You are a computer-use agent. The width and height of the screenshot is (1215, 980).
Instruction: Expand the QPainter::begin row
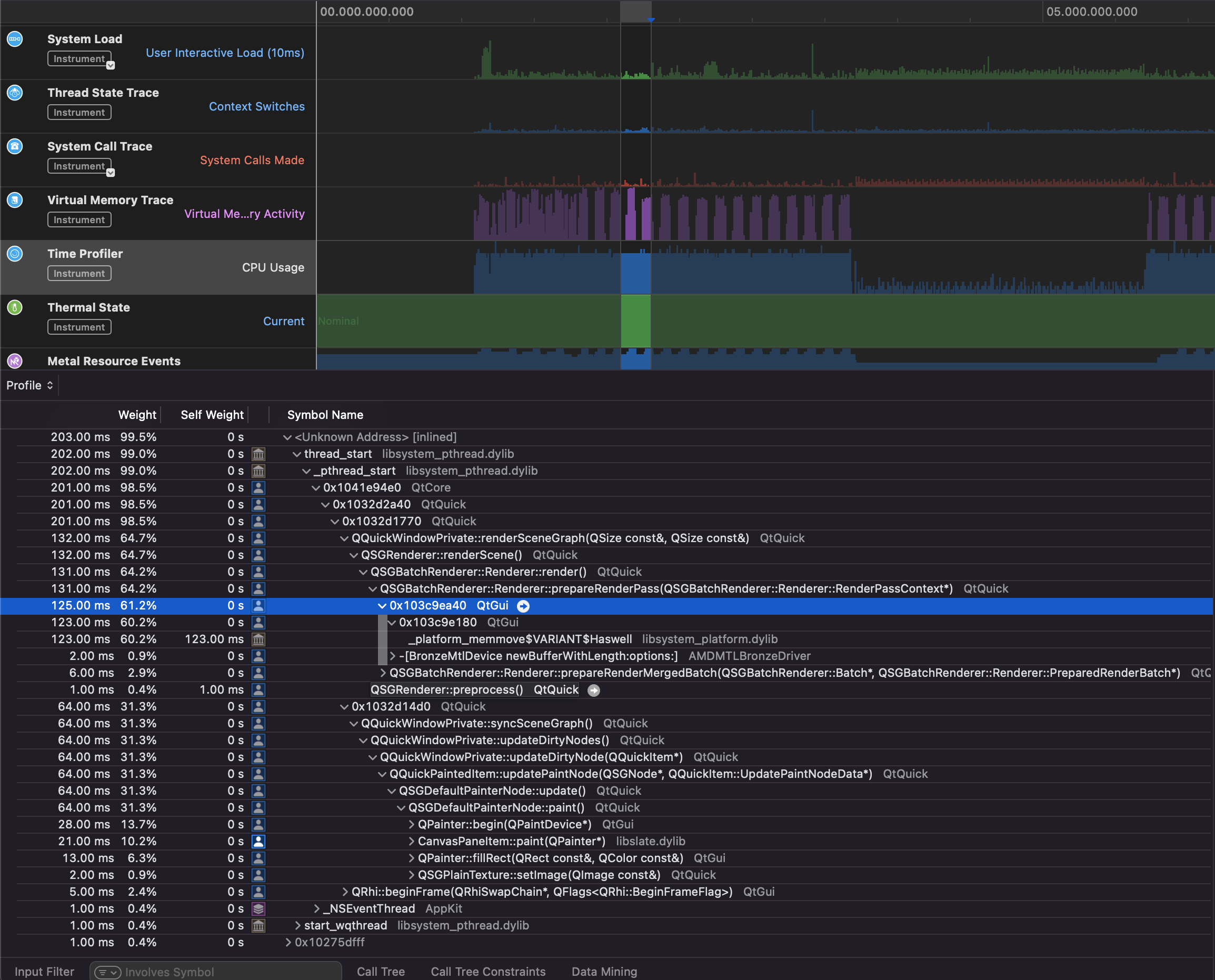411,824
